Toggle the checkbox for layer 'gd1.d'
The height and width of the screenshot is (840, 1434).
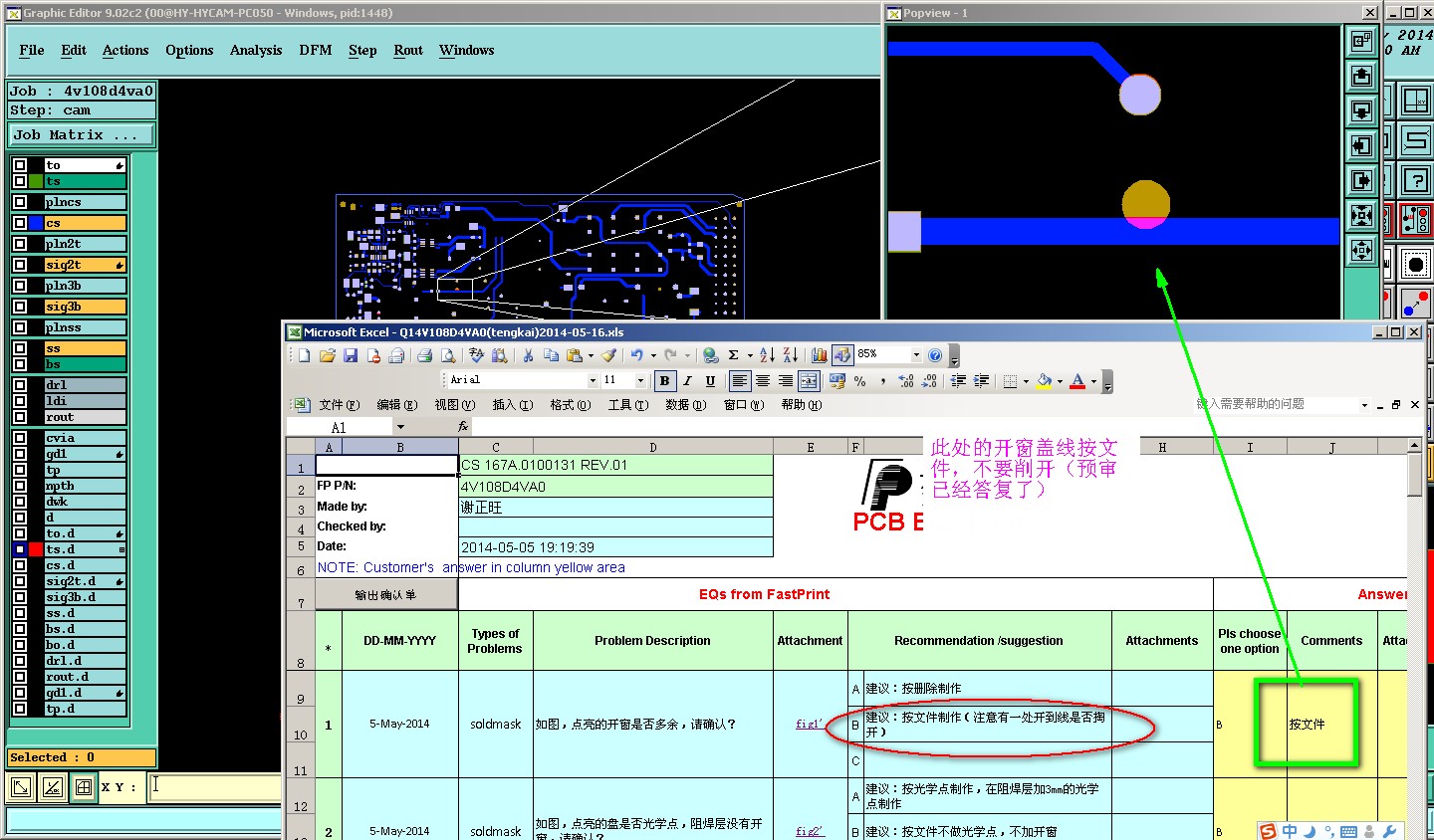click(x=20, y=693)
